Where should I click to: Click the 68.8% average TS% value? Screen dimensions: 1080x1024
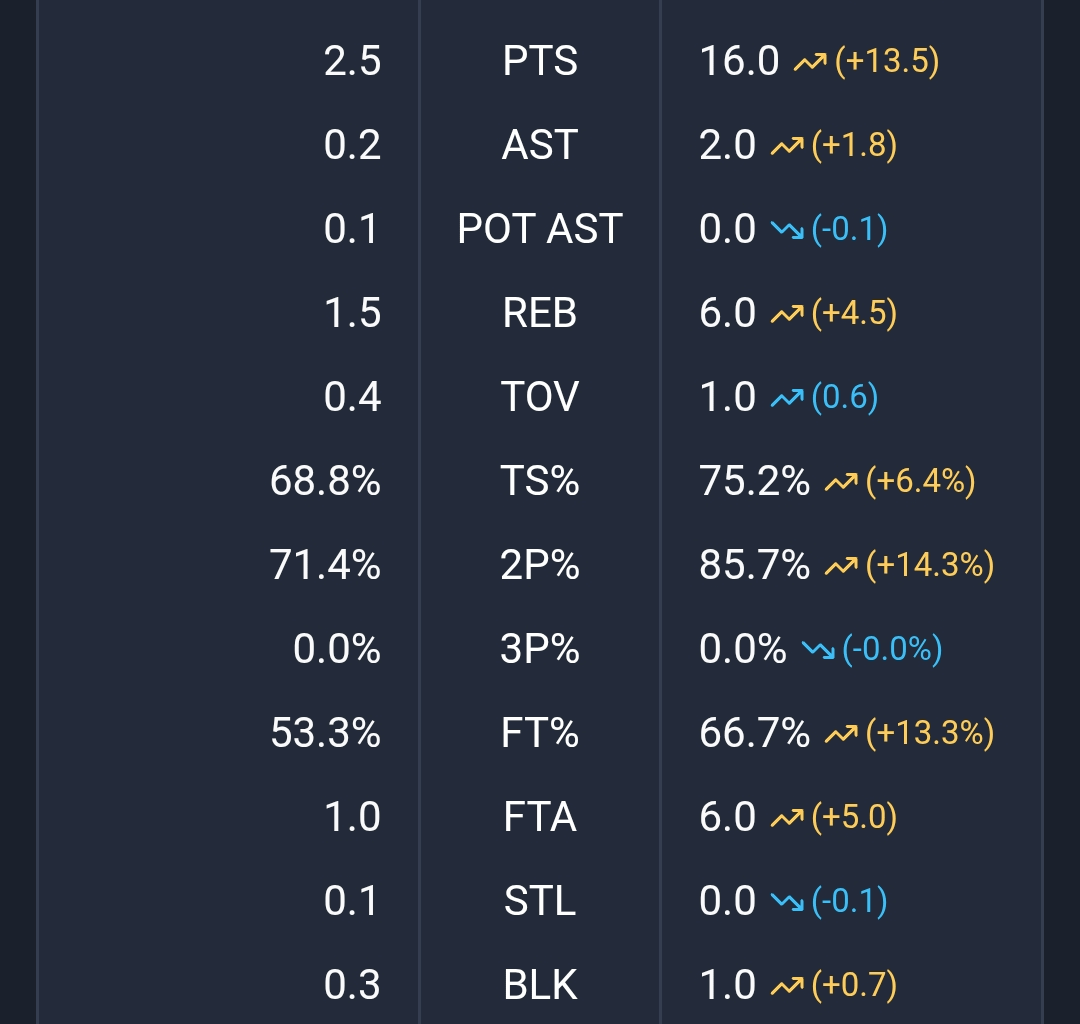tap(325, 482)
